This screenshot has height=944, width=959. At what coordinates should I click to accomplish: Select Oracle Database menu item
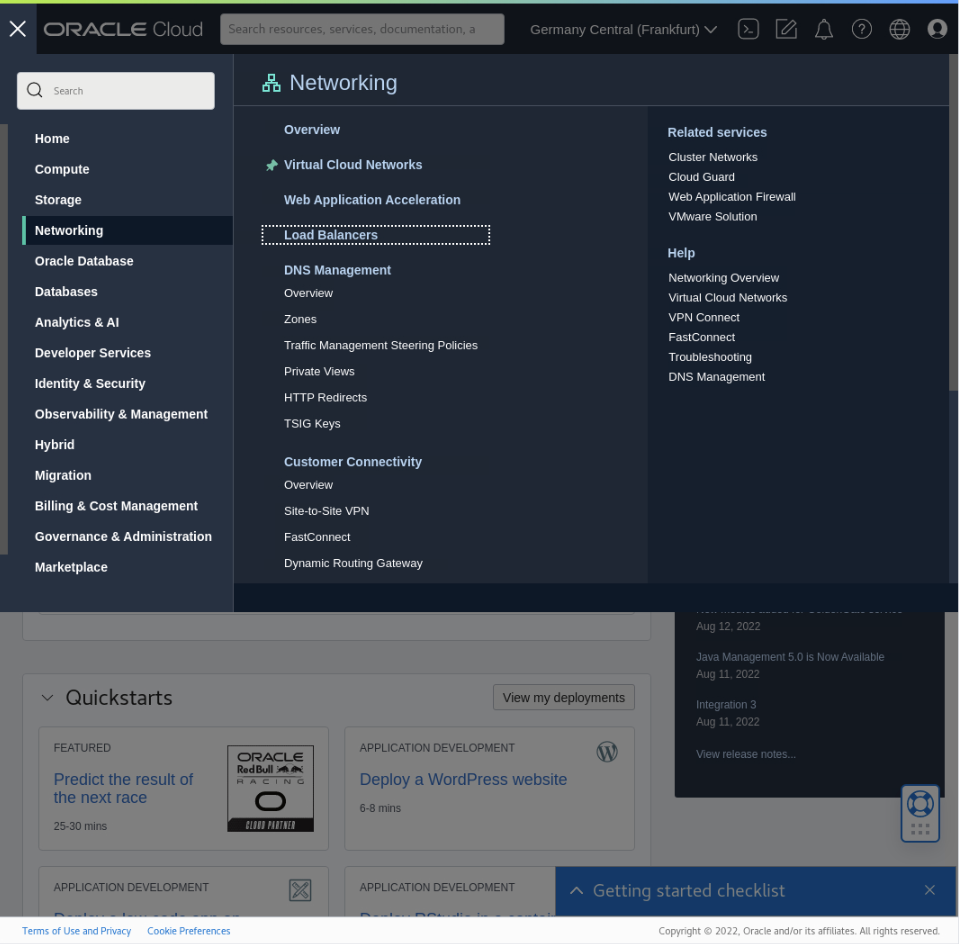[84, 261]
